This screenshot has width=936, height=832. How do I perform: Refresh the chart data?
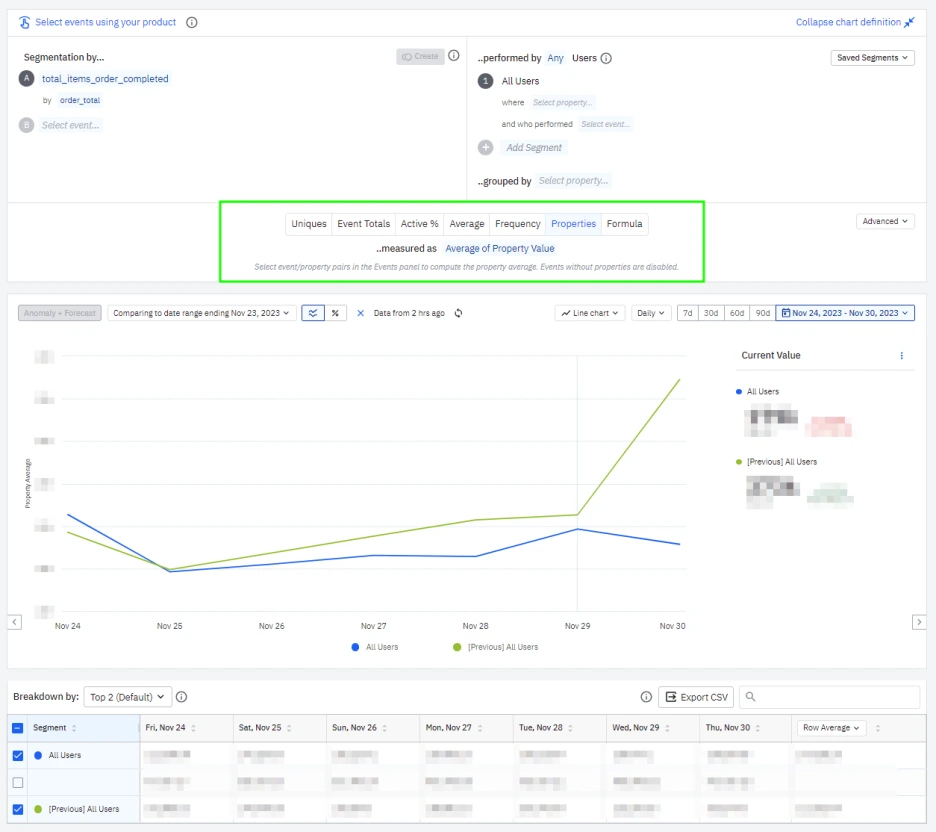tap(458, 313)
